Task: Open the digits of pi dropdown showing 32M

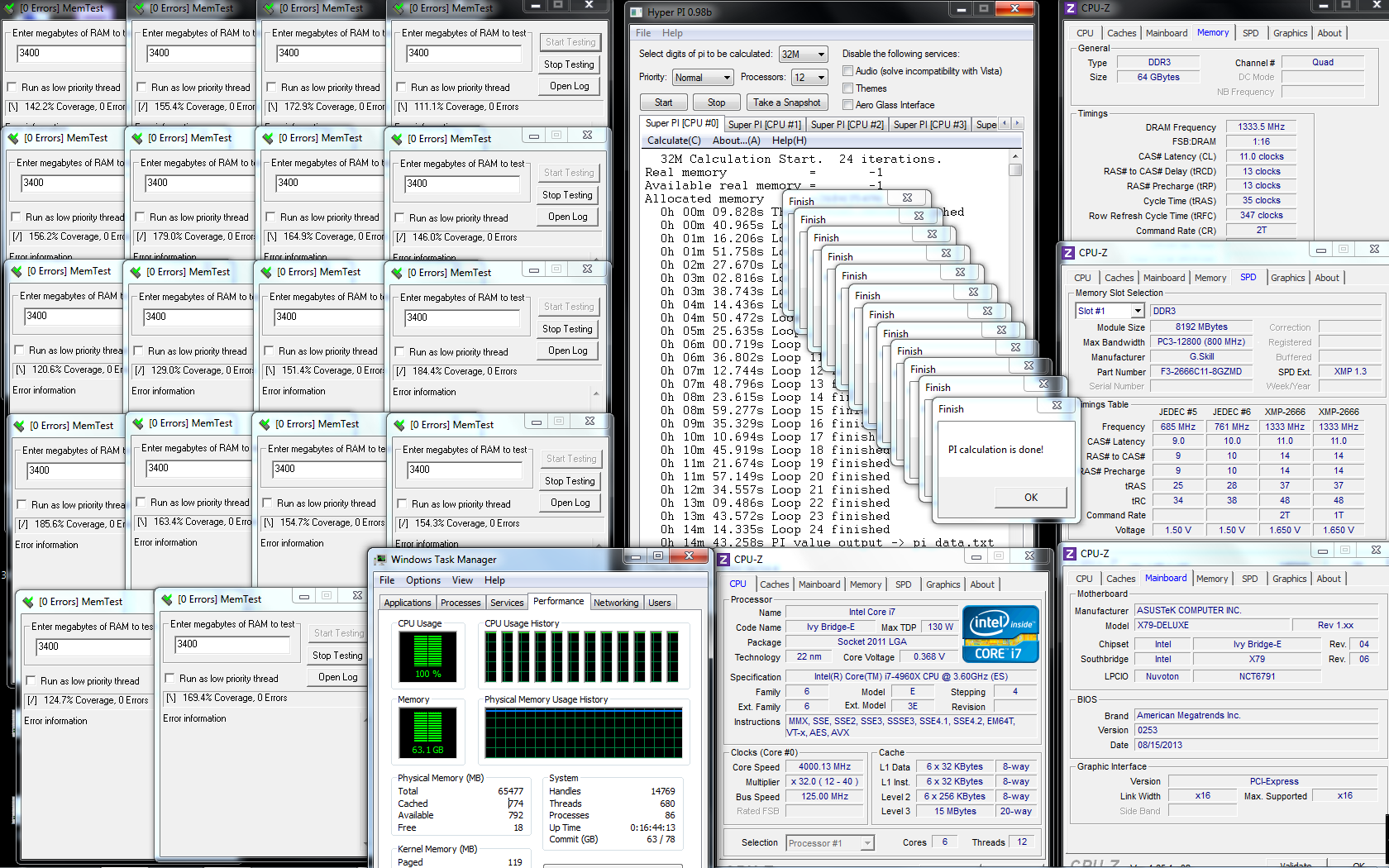Action: tap(802, 54)
